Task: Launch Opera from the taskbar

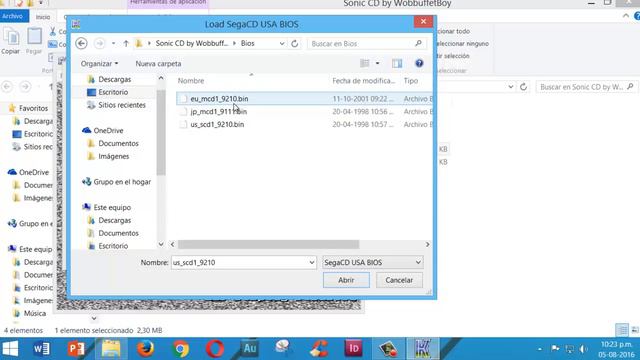Action: (x=215, y=349)
